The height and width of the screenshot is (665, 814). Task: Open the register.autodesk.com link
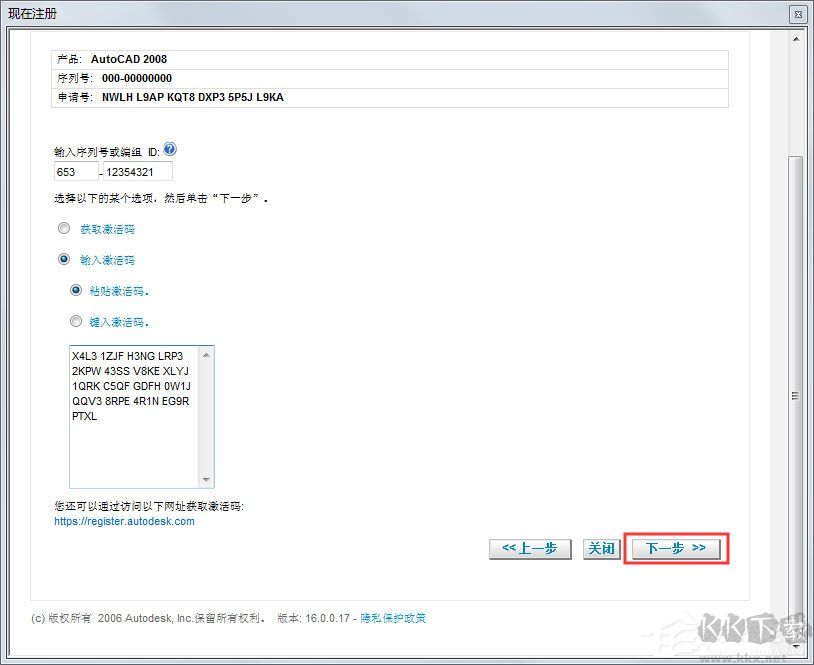[124, 521]
